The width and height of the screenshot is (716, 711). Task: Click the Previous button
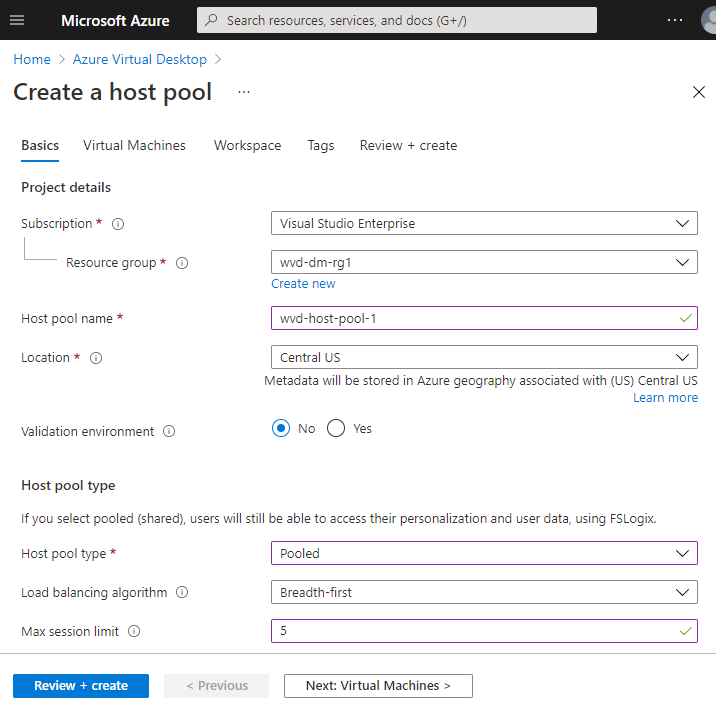point(216,686)
